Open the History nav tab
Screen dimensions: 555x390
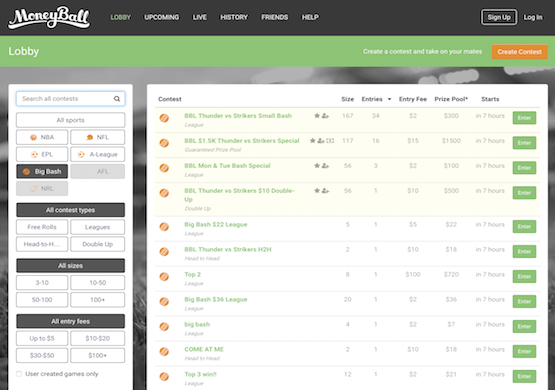234,17
